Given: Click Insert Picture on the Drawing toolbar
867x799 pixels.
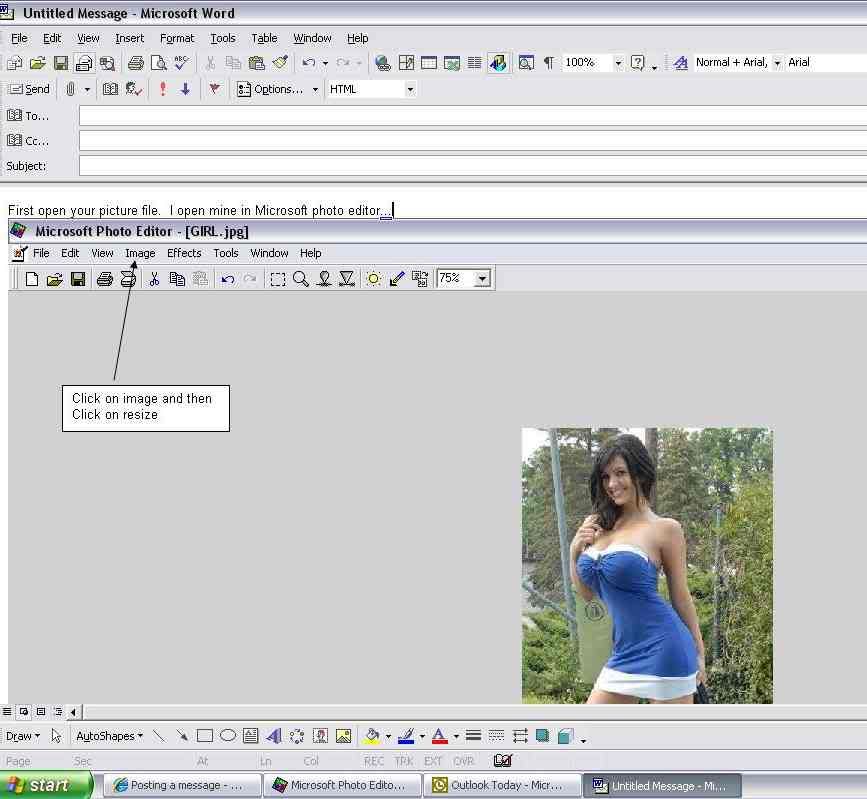Looking at the screenshot, I should pos(343,736).
